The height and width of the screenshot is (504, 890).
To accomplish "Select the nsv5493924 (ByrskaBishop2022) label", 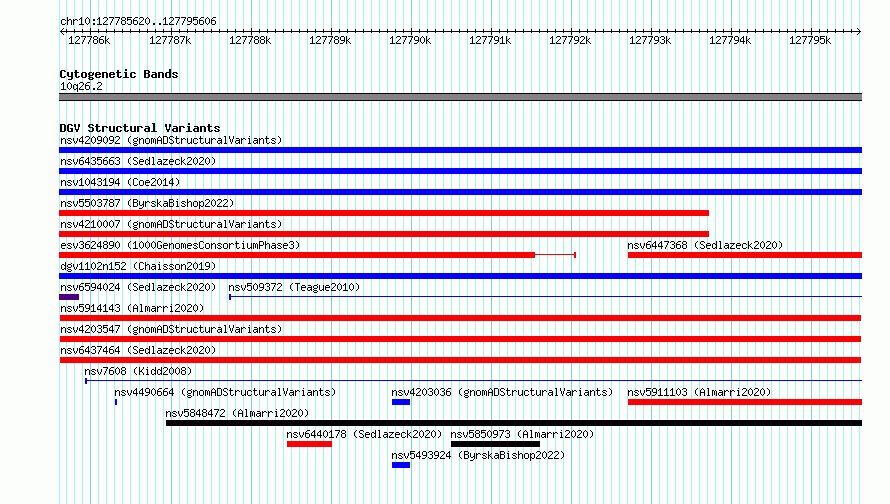I will click(478, 455).
